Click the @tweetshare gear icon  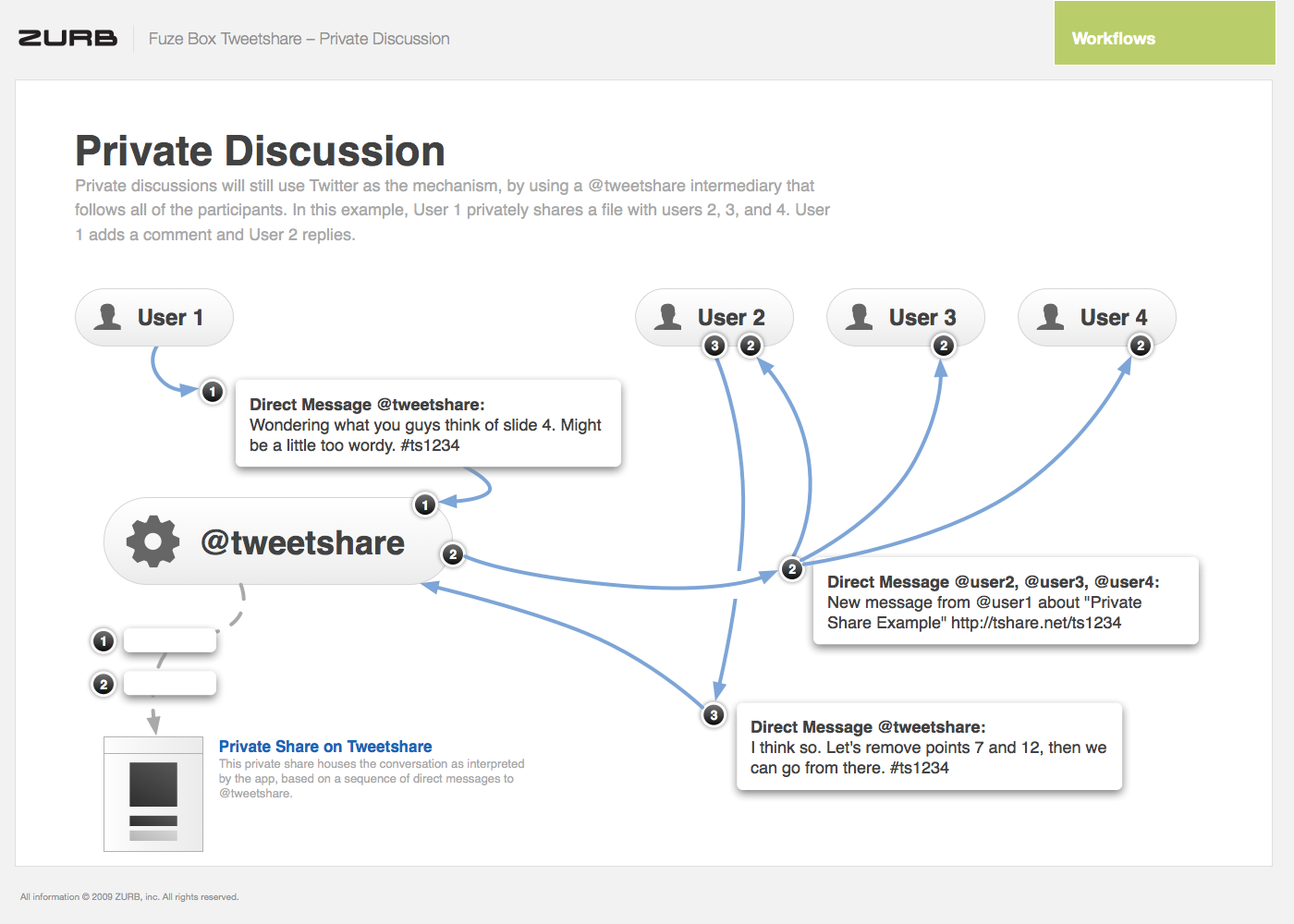tap(153, 541)
